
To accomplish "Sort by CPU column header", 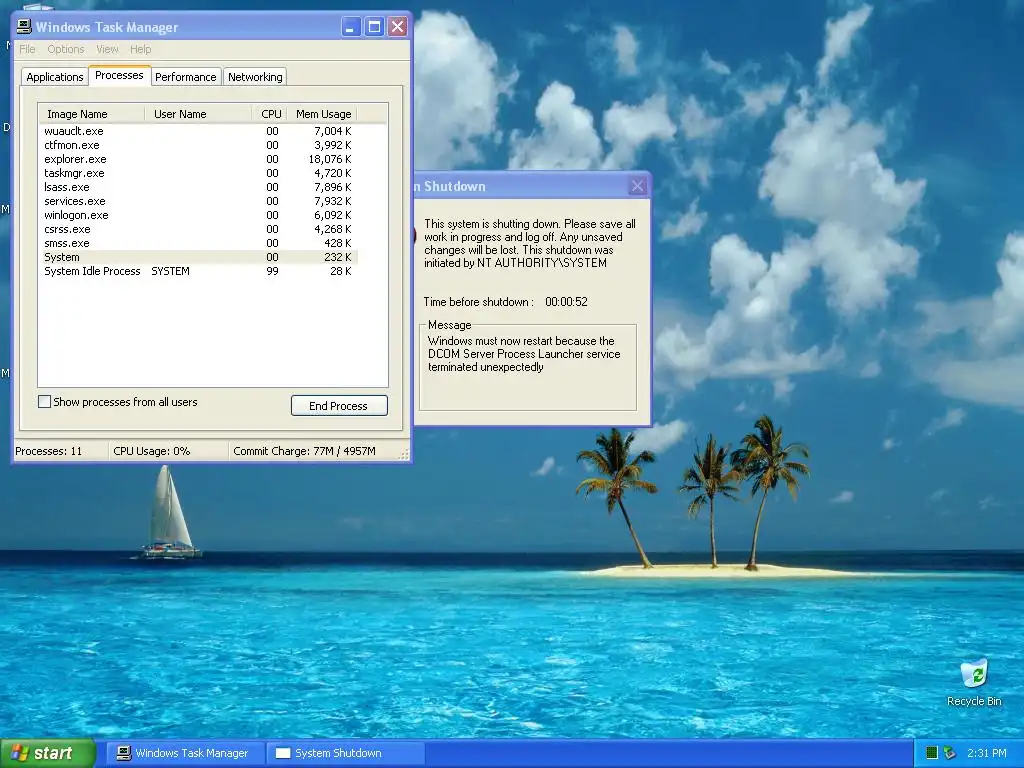I will (270, 114).
